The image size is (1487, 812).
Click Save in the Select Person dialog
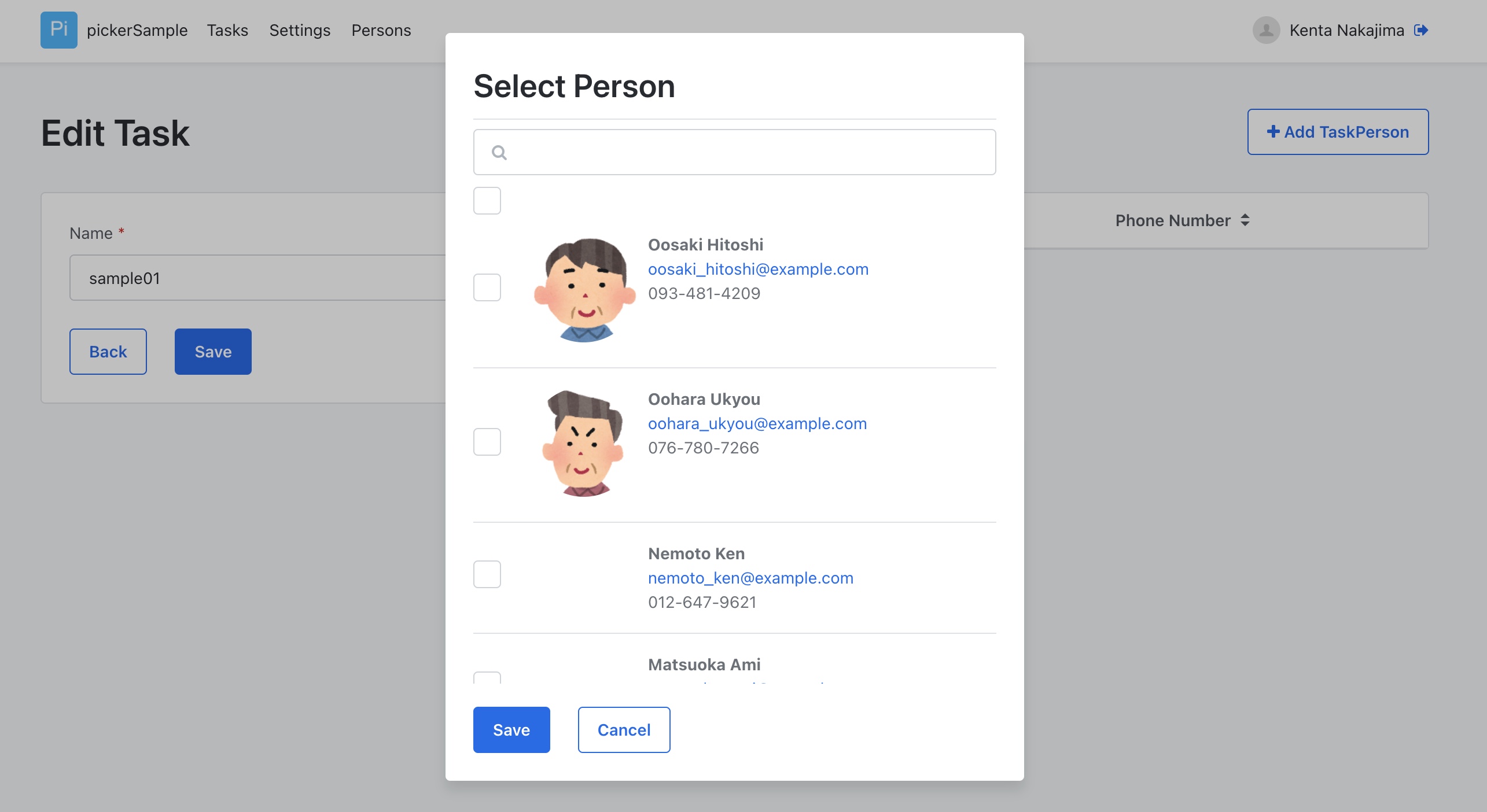tap(511, 730)
